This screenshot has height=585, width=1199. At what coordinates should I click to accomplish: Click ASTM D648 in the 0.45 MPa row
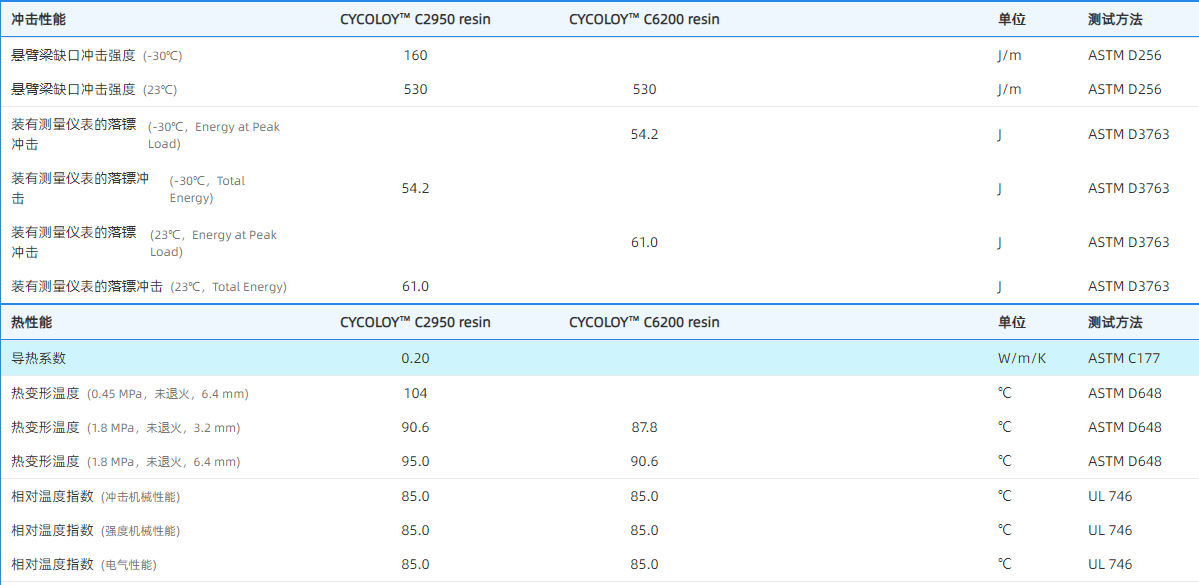click(x=1125, y=394)
